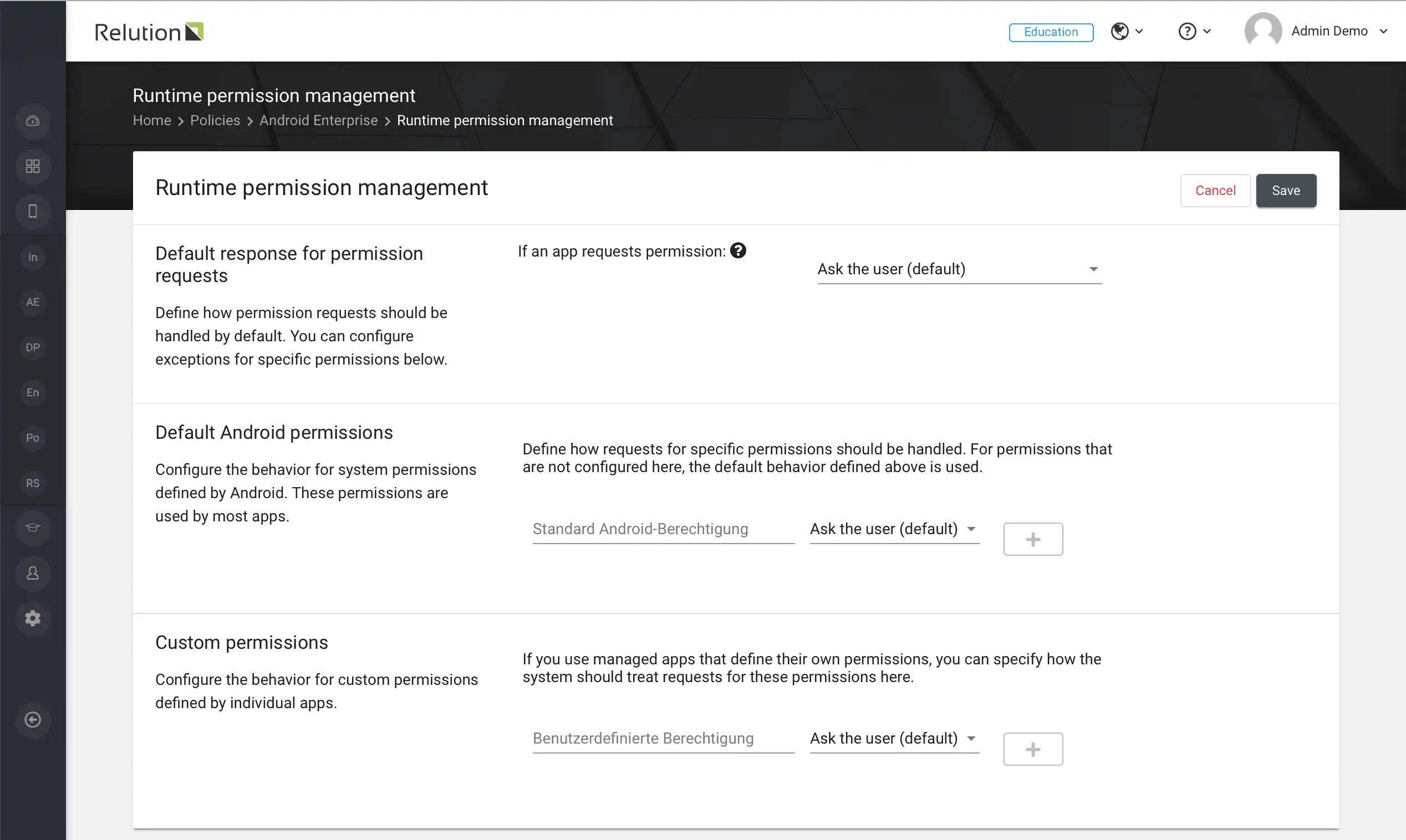Click the Admin Demo avatar

coord(1263,31)
